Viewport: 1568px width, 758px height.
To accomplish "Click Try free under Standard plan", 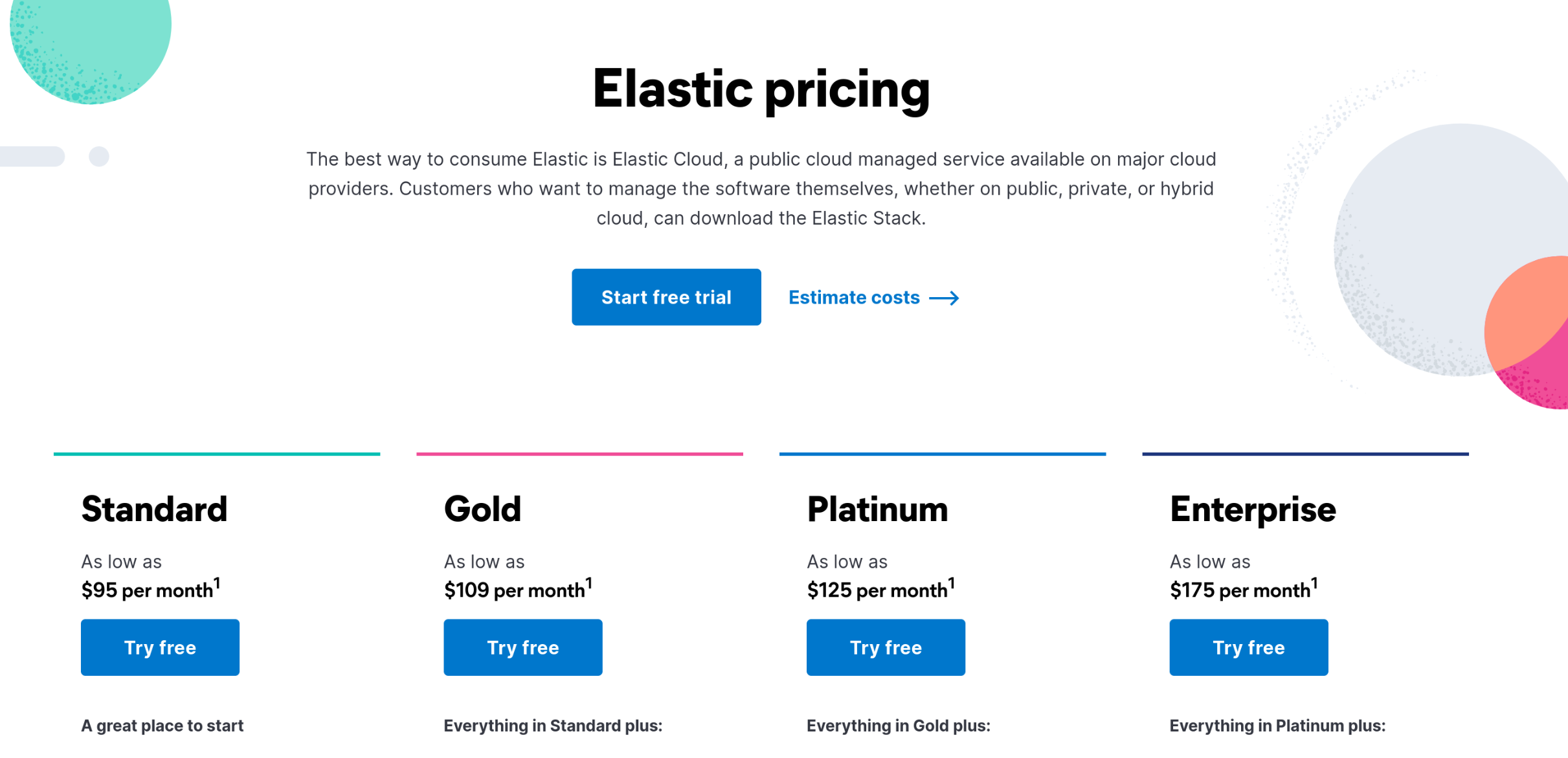I will pos(160,647).
